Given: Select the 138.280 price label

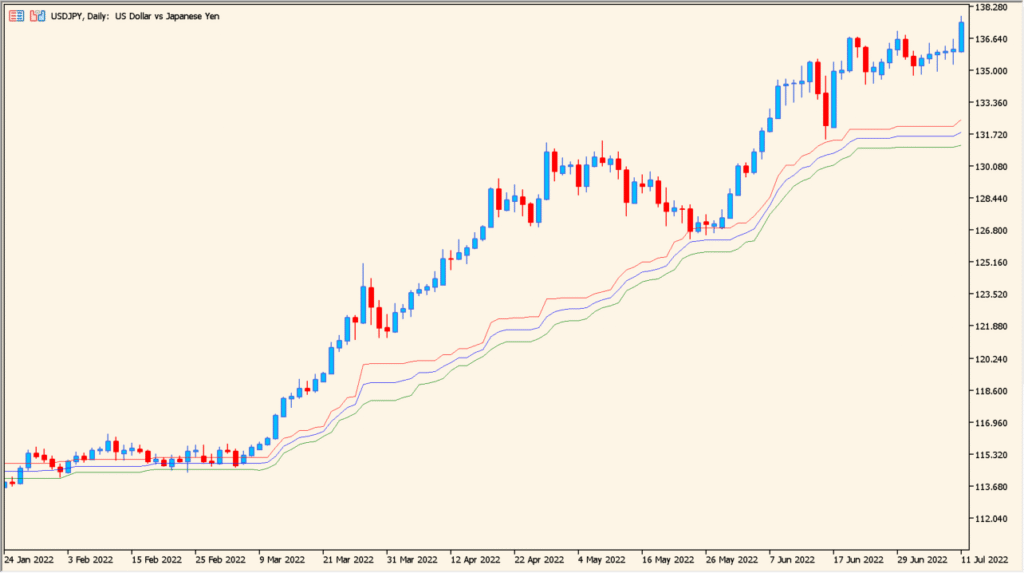Looking at the screenshot, I should tap(991, 7).
